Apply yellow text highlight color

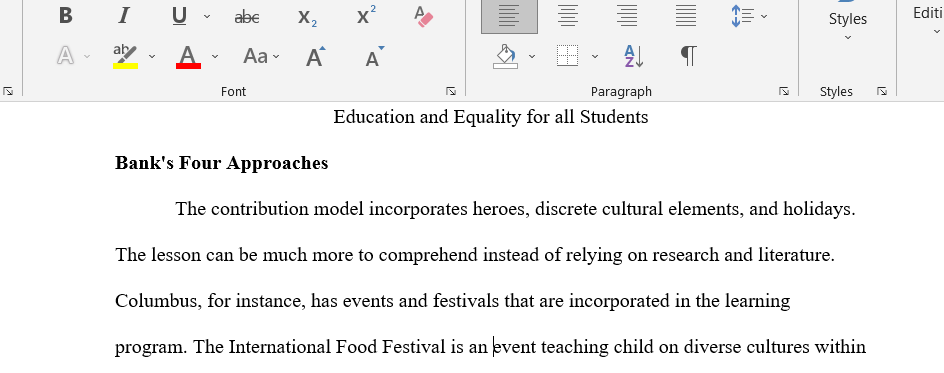click(125, 56)
